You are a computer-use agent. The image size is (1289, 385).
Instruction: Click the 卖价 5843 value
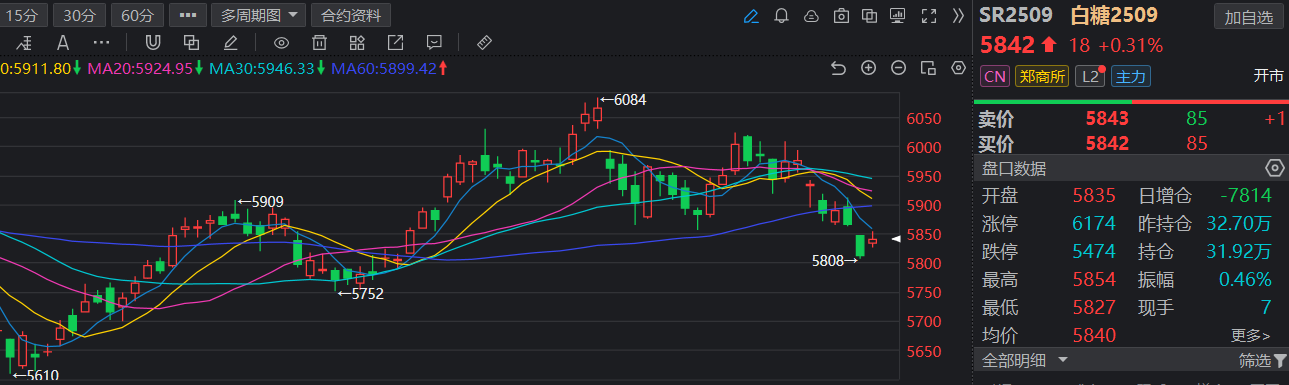point(1107,119)
